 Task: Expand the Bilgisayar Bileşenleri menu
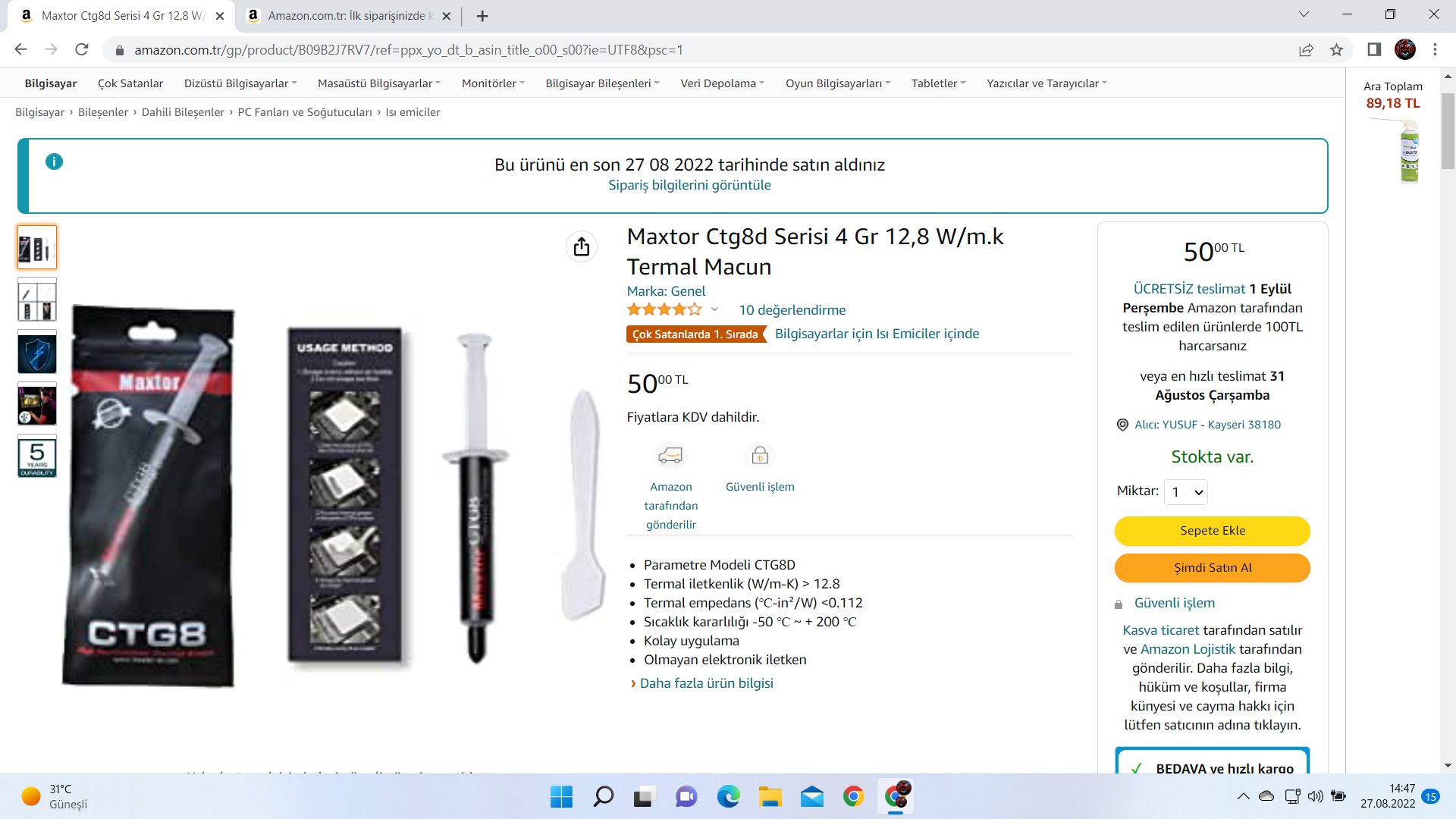602,83
